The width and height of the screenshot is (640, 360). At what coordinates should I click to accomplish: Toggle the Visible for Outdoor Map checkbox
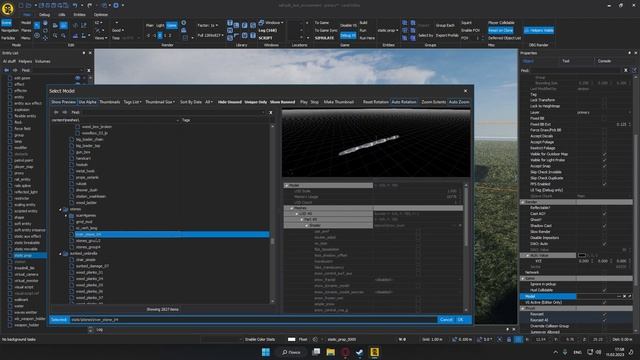tap(604, 154)
